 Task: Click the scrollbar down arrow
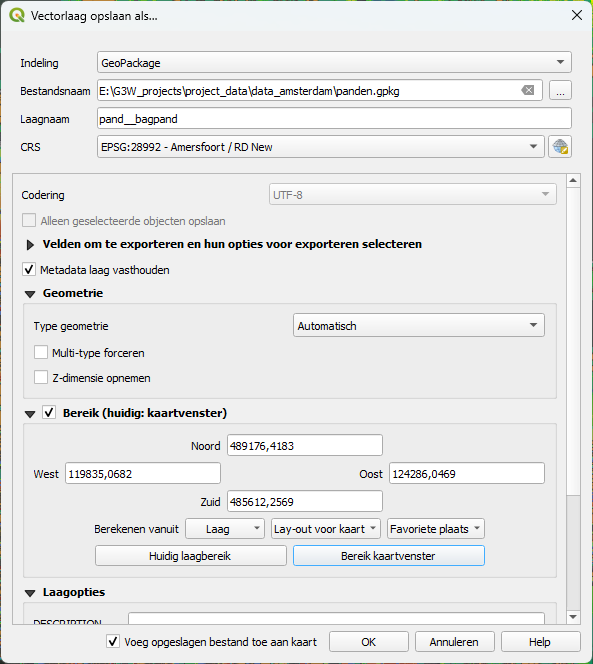[573, 617]
